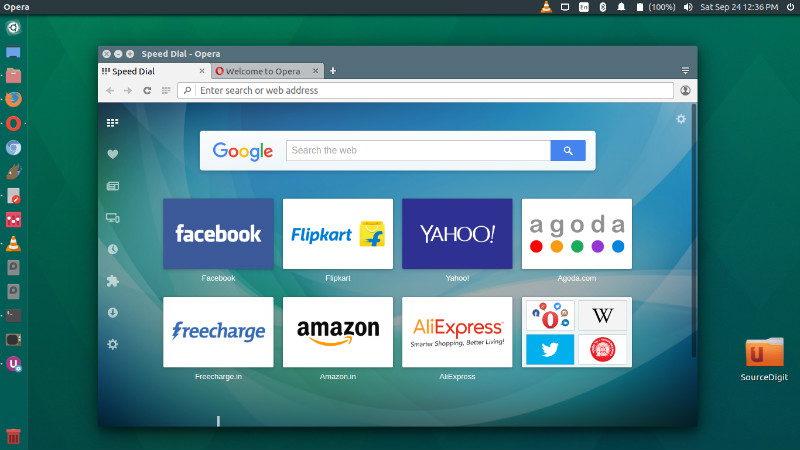
Task: Open the tab menu icon at the tab bar's right end
Action: (685, 70)
